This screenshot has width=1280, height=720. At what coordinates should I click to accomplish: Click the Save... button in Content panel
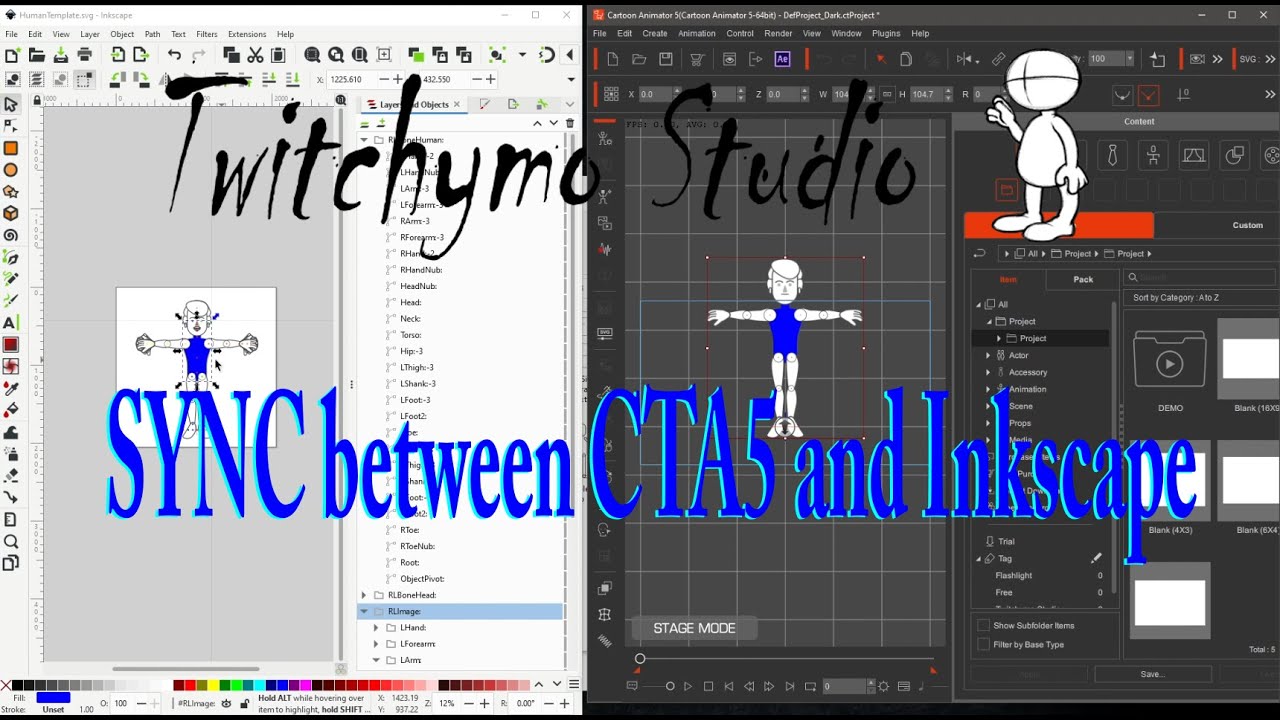pos(1152,674)
